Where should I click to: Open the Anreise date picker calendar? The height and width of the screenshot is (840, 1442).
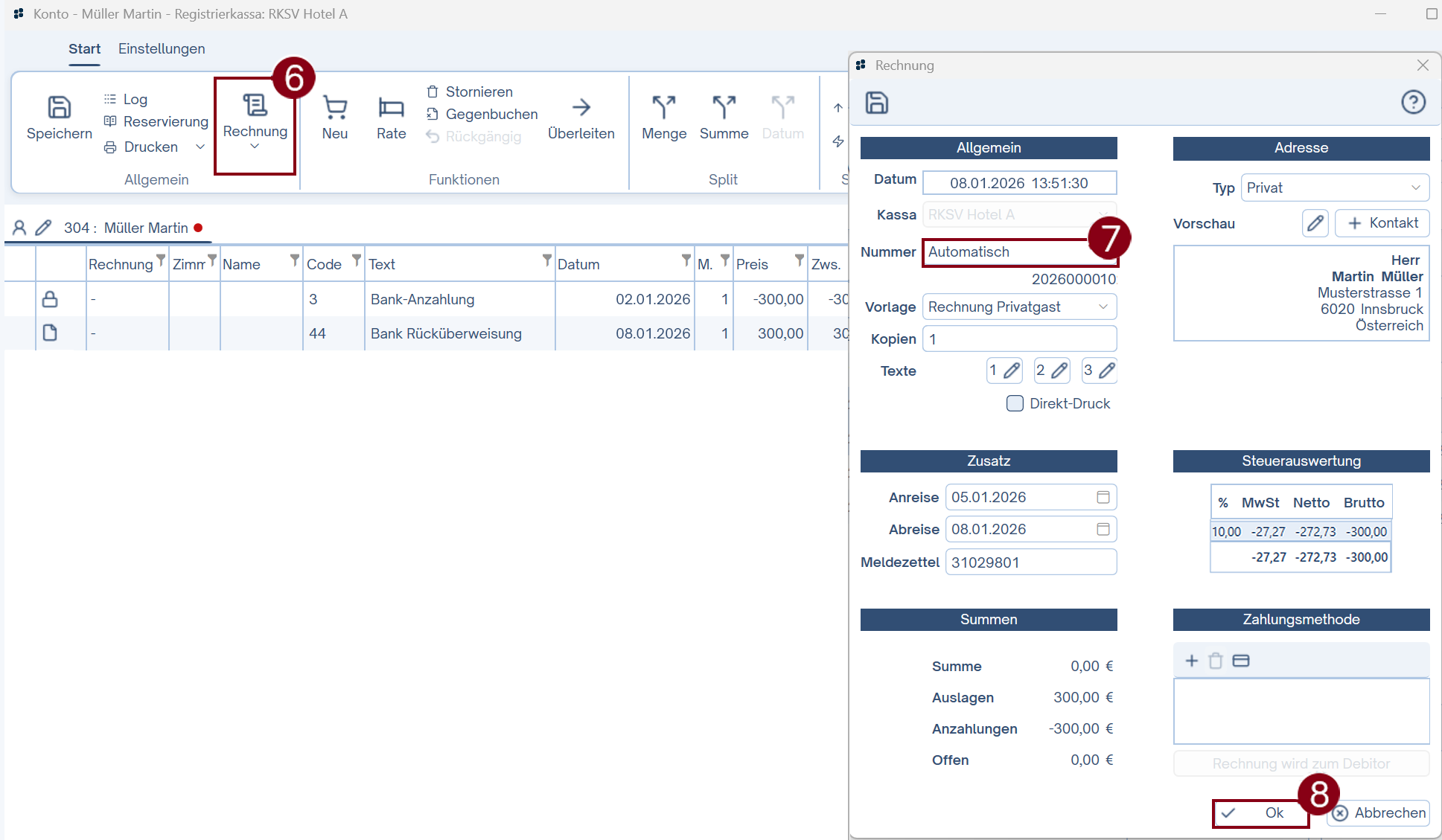(x=1103, y=497)
